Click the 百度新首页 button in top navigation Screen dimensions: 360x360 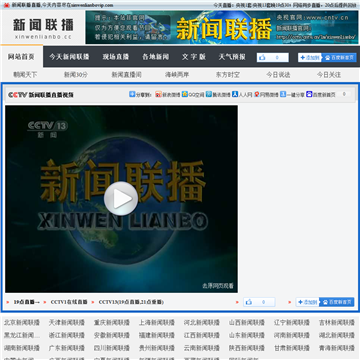click(x=339, y=58)
